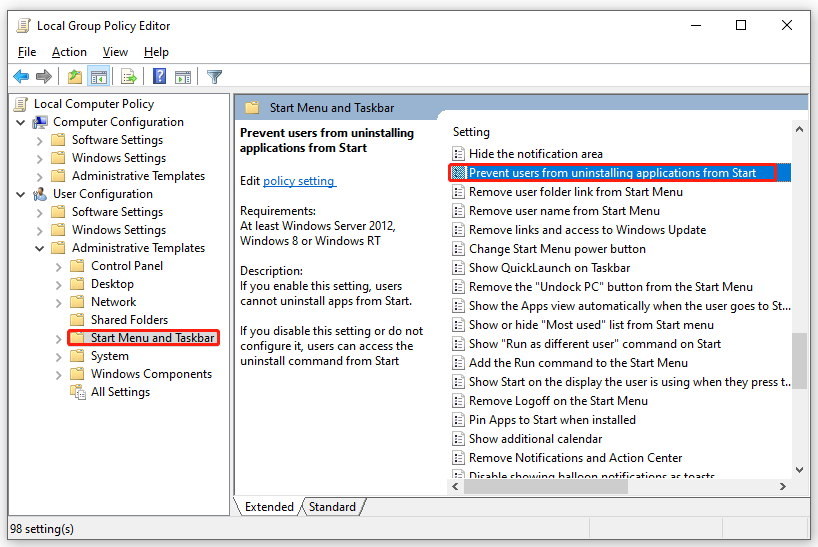Select the All Settings tree item

pos(120,392)
